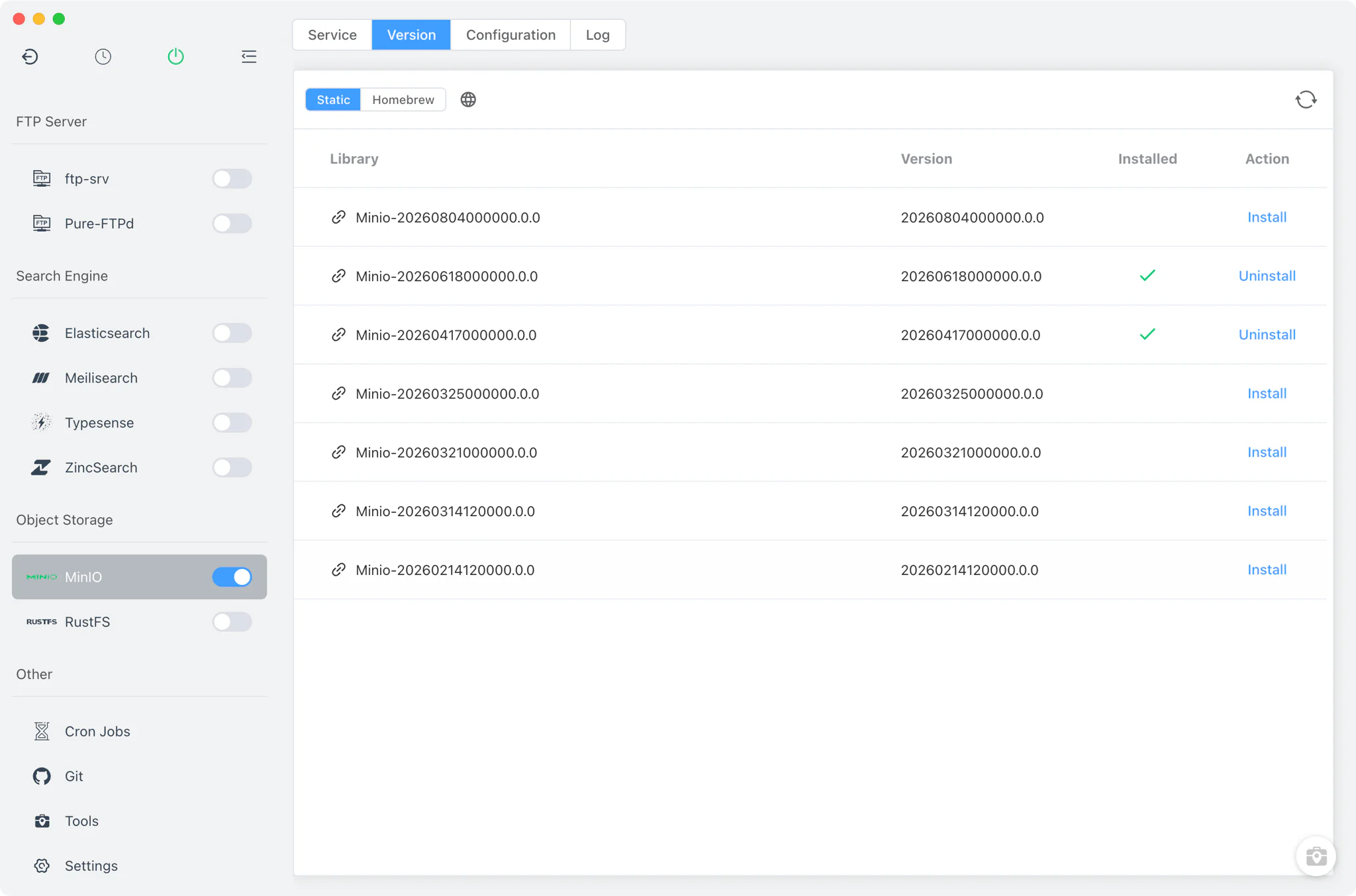Click the Action column header
The width and height of the screenshot is (1356, 896).
1267,159
